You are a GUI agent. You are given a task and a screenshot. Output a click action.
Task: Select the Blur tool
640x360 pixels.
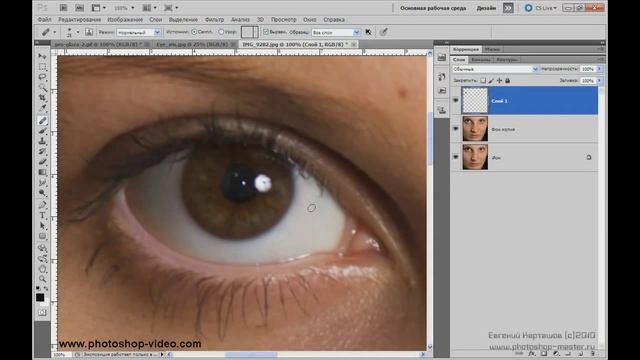coord(42,182)
